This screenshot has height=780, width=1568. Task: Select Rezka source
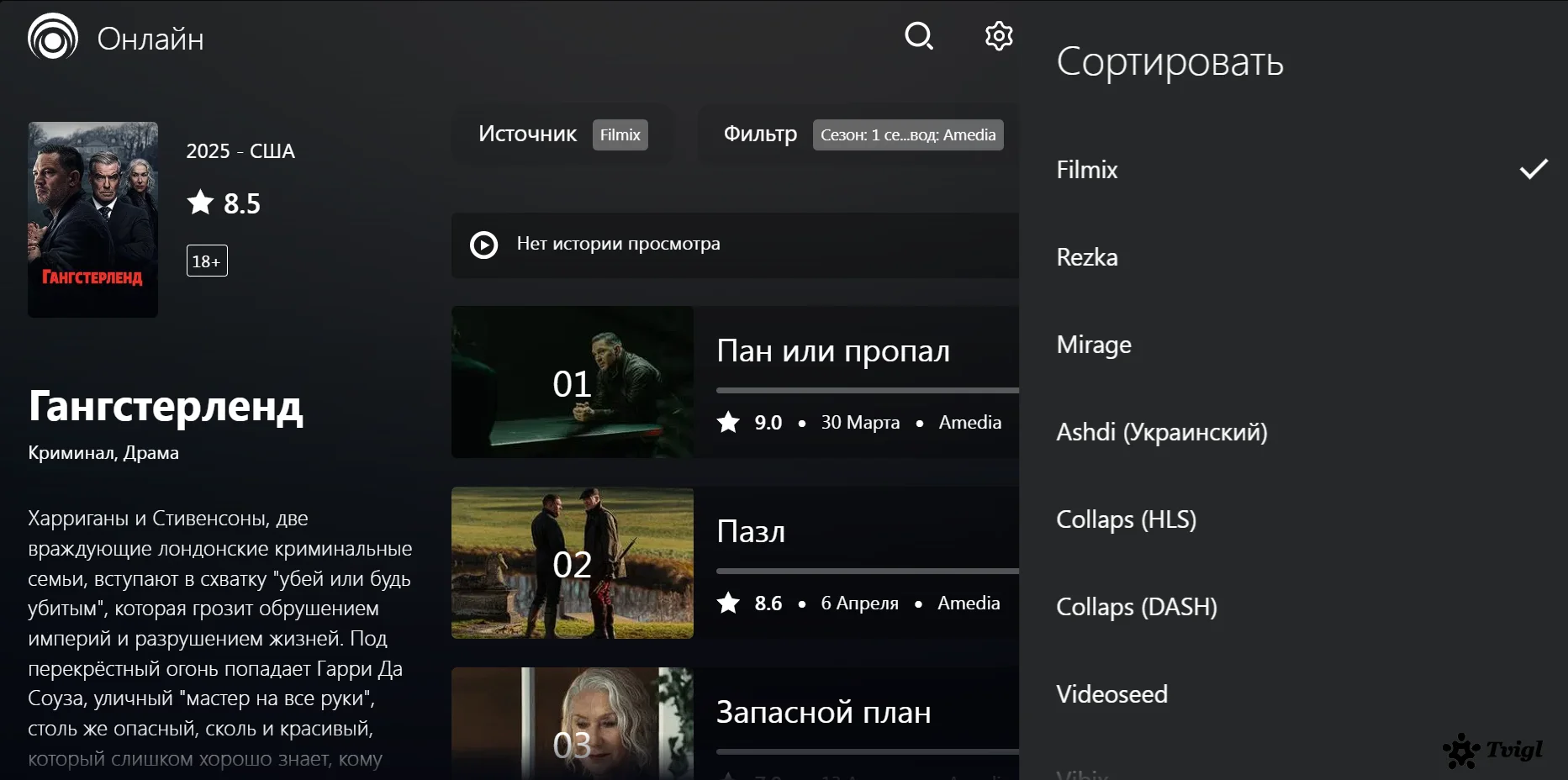[1293, 257]
